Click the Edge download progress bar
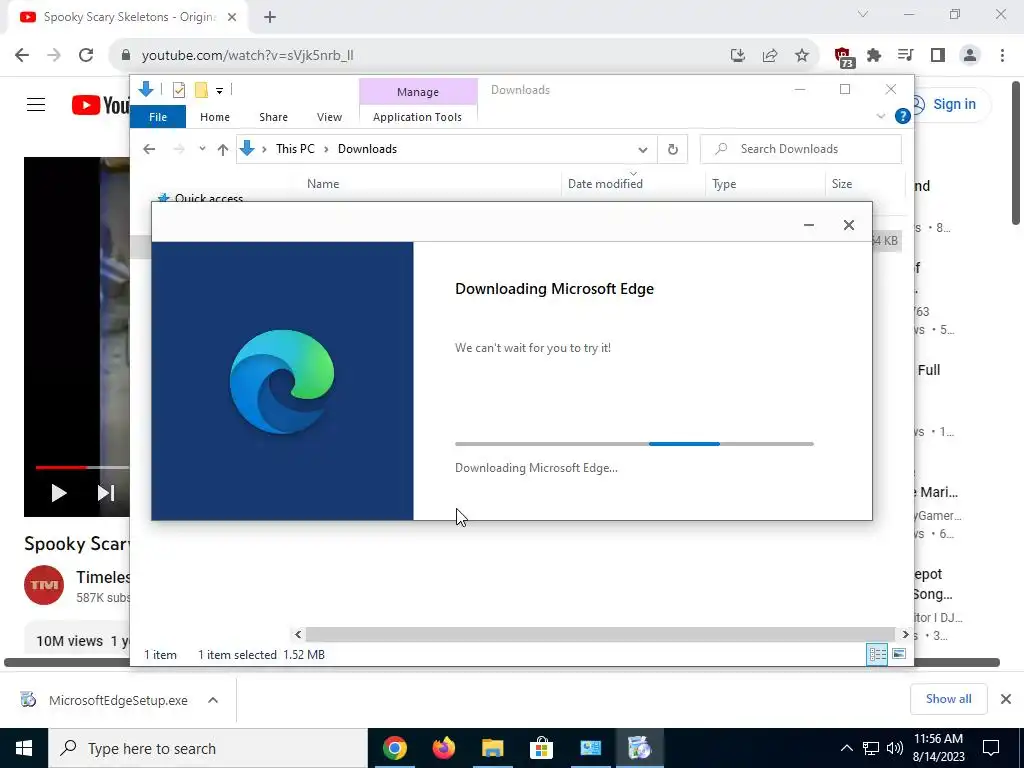 (634, 444)
